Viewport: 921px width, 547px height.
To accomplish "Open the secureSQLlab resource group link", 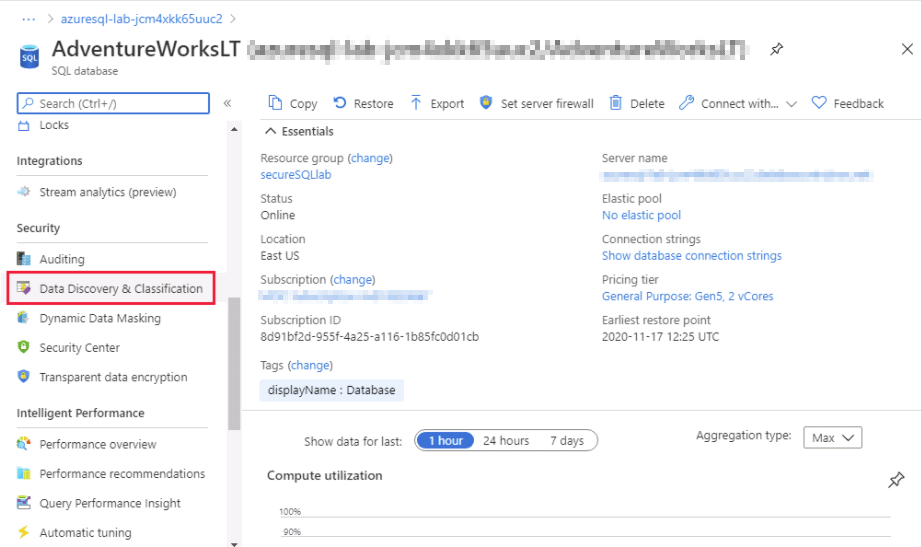I will click(x=295, y=175).
